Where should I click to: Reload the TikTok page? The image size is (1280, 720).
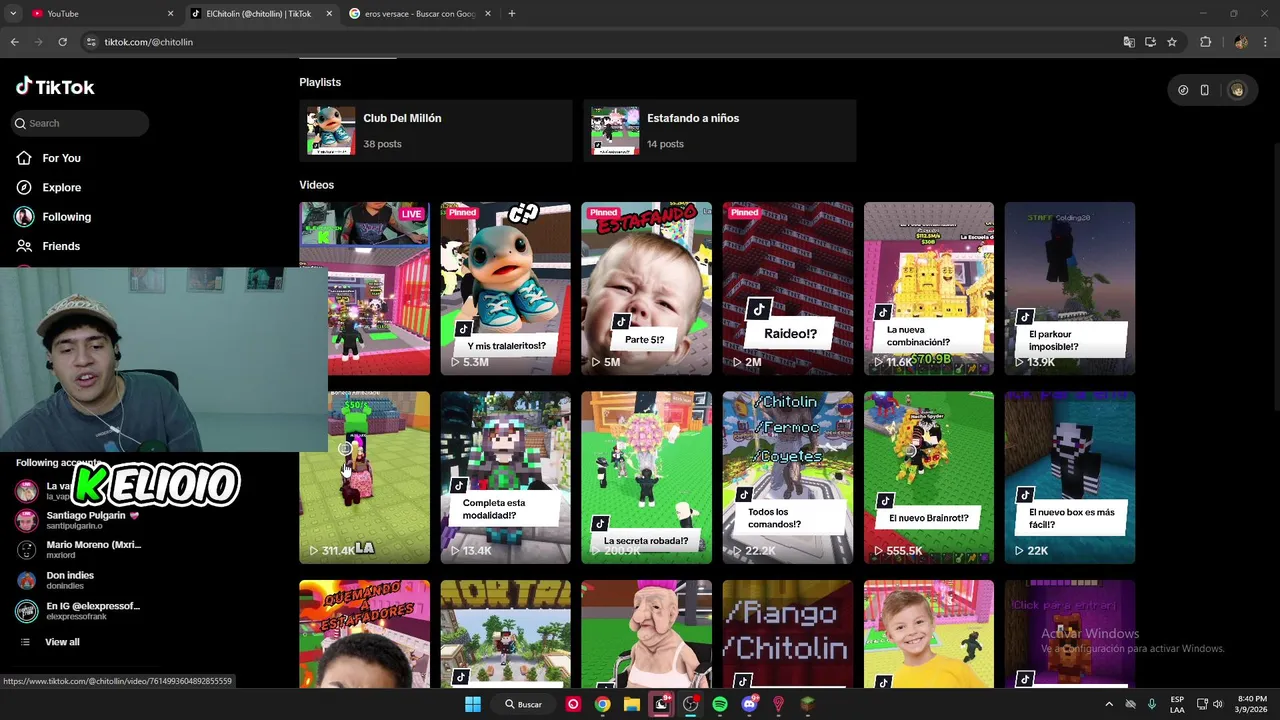(62, 42)
